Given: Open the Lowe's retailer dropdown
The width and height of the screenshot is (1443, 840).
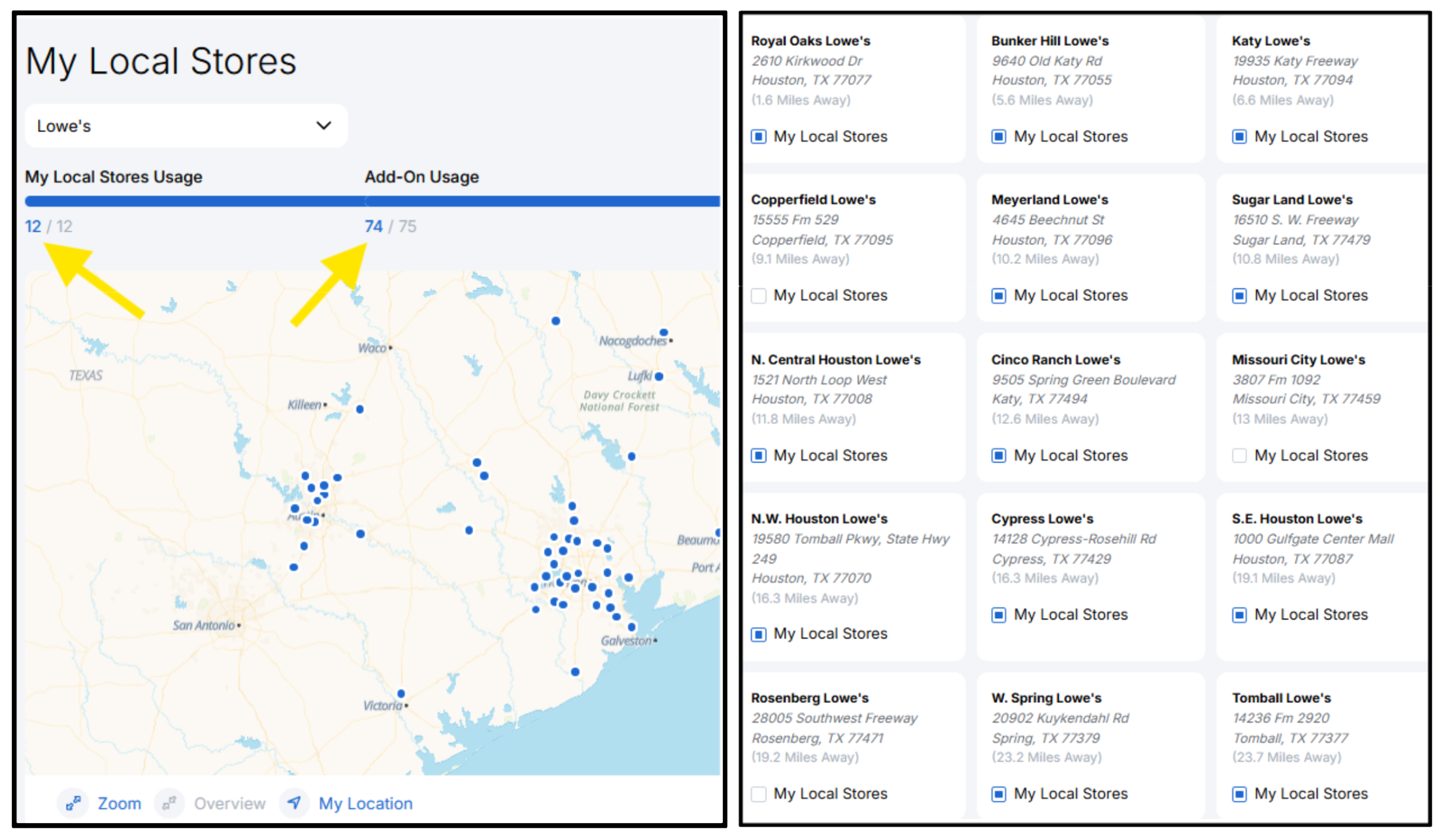Looking at the screenshot, I should coord(186,125).
